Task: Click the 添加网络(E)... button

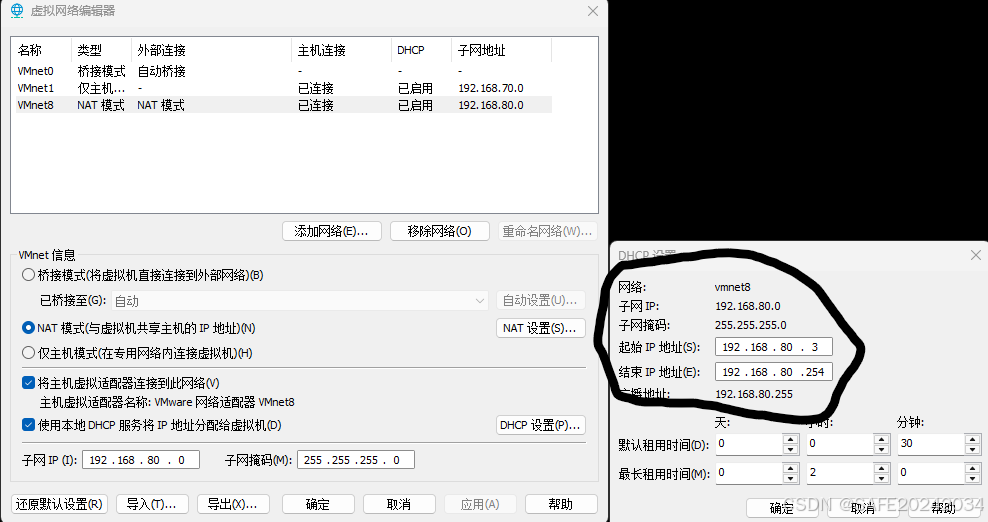Action: [x=332, y=231]
